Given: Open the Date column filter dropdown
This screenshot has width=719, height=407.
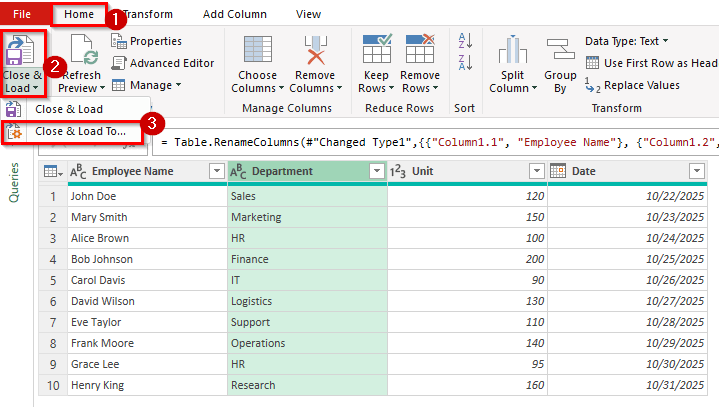Looking at the screenshot, I should 697,171.
